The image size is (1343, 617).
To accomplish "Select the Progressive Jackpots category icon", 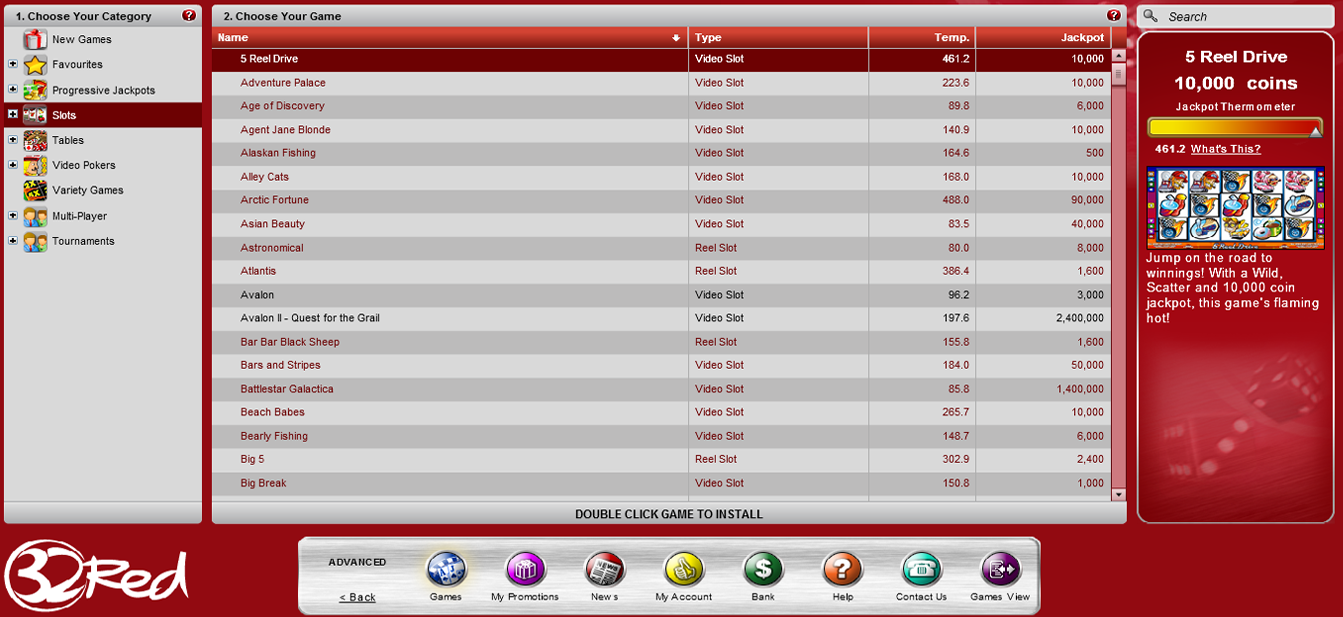I will pos(35,90).
